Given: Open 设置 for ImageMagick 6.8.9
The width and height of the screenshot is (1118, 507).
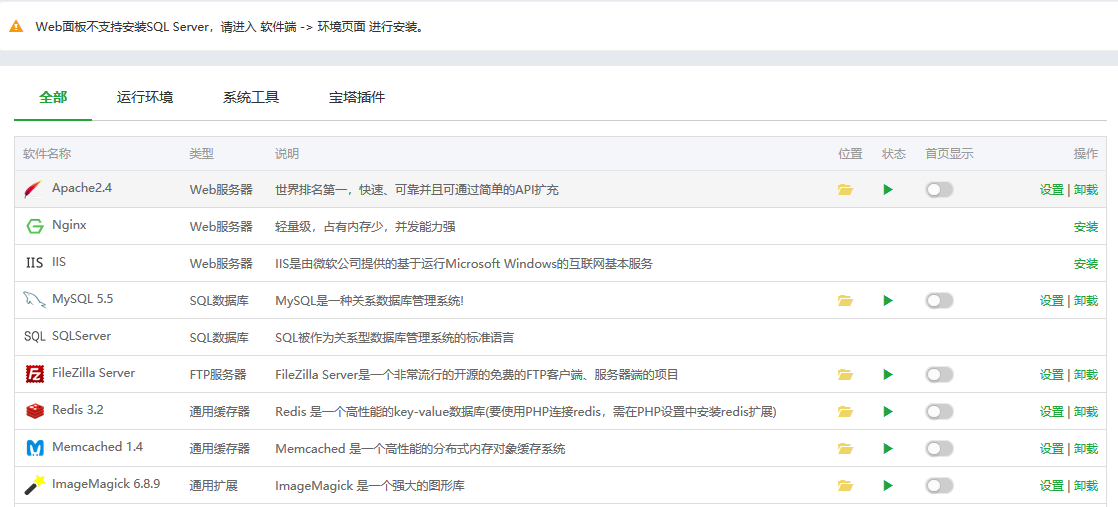Looking at the screenshot, I should click(x=1051, y=486).
